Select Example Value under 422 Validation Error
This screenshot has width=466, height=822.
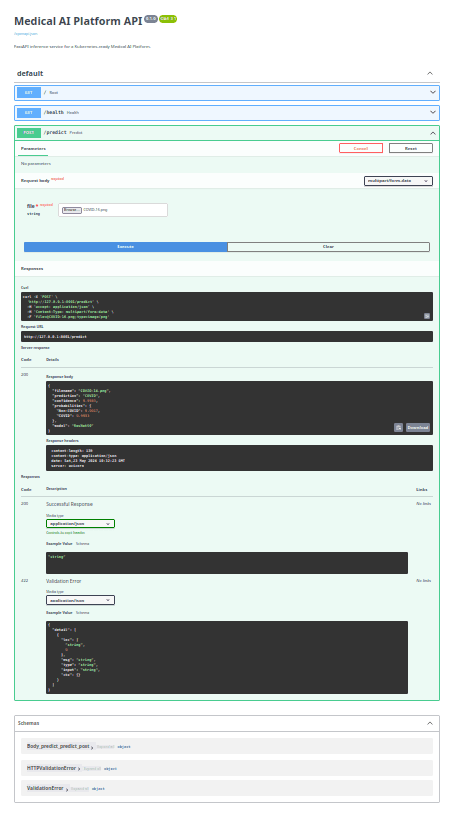tap(59, 613)
